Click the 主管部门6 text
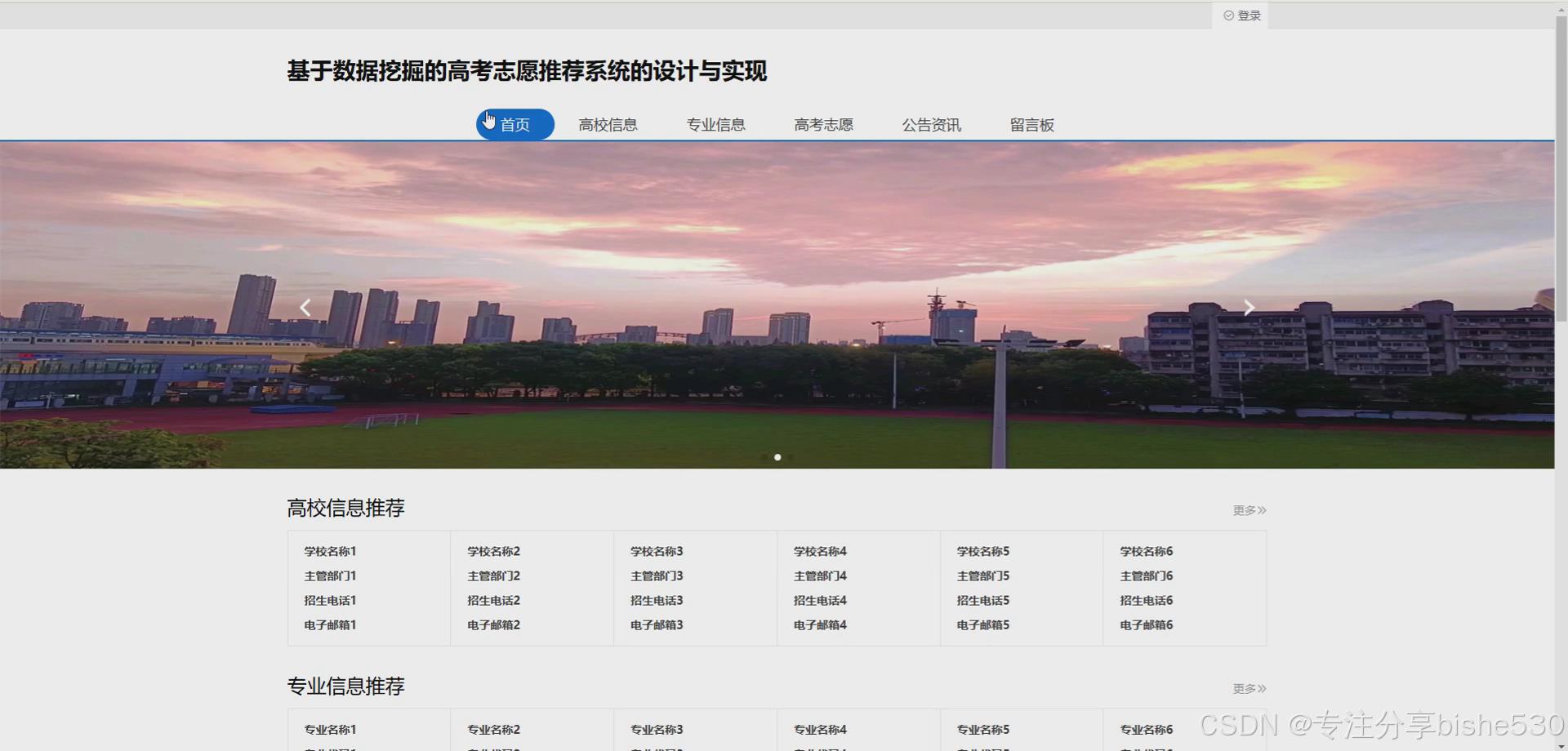This screenshot has width=1568, height=751. click(x=1147, y=576)
